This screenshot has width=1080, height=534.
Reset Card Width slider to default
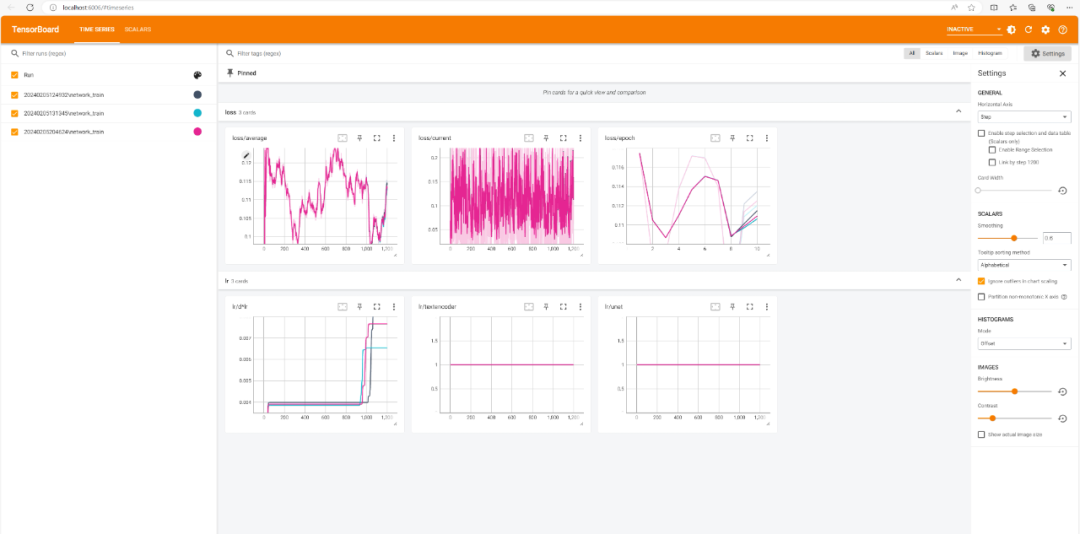(x=1062, y=190)
